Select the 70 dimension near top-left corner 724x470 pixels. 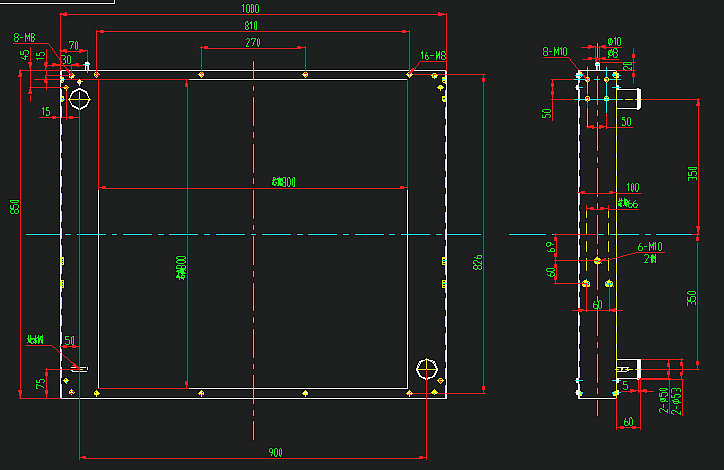pyautogui.click(x=73, y=46)
